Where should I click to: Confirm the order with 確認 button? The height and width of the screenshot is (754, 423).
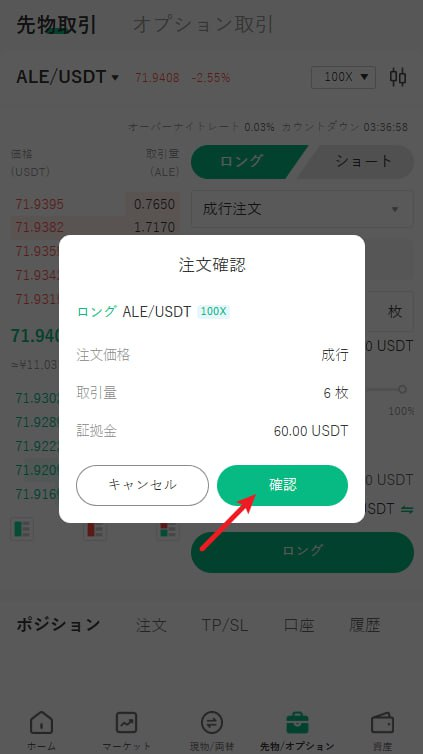(x=282, y=485)
